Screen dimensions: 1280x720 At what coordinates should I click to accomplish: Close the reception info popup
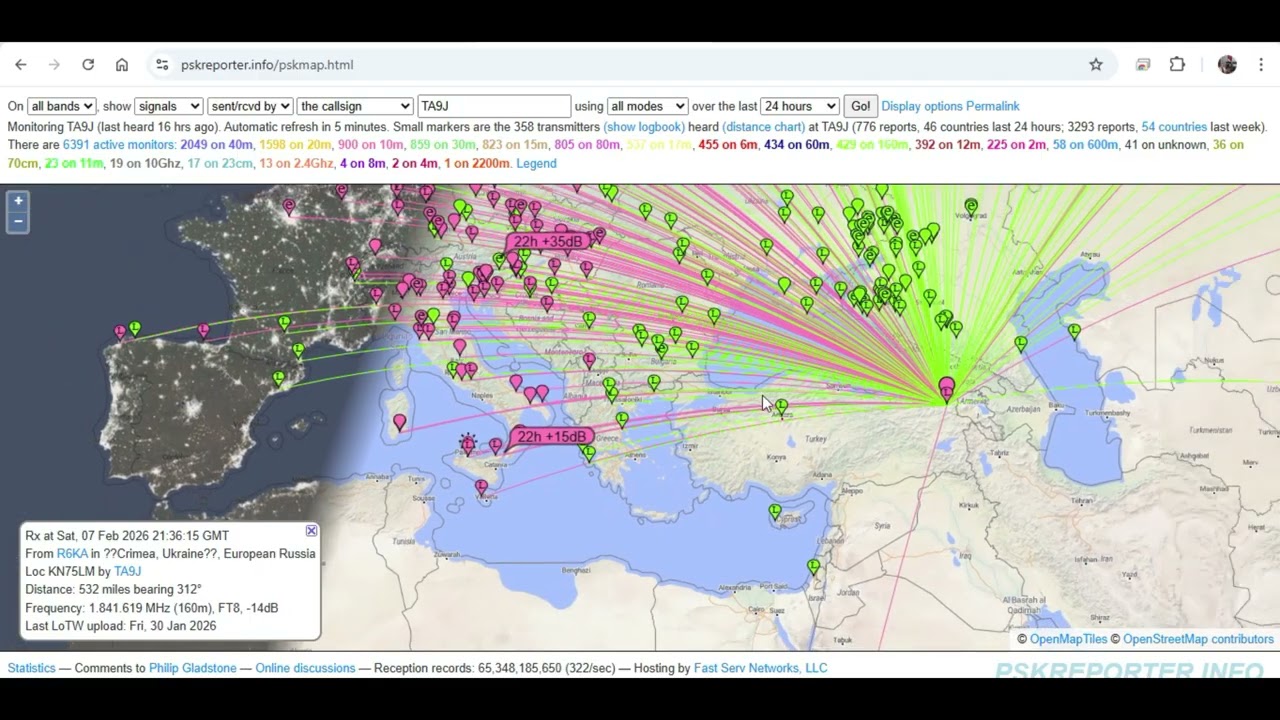coord(311,531)
